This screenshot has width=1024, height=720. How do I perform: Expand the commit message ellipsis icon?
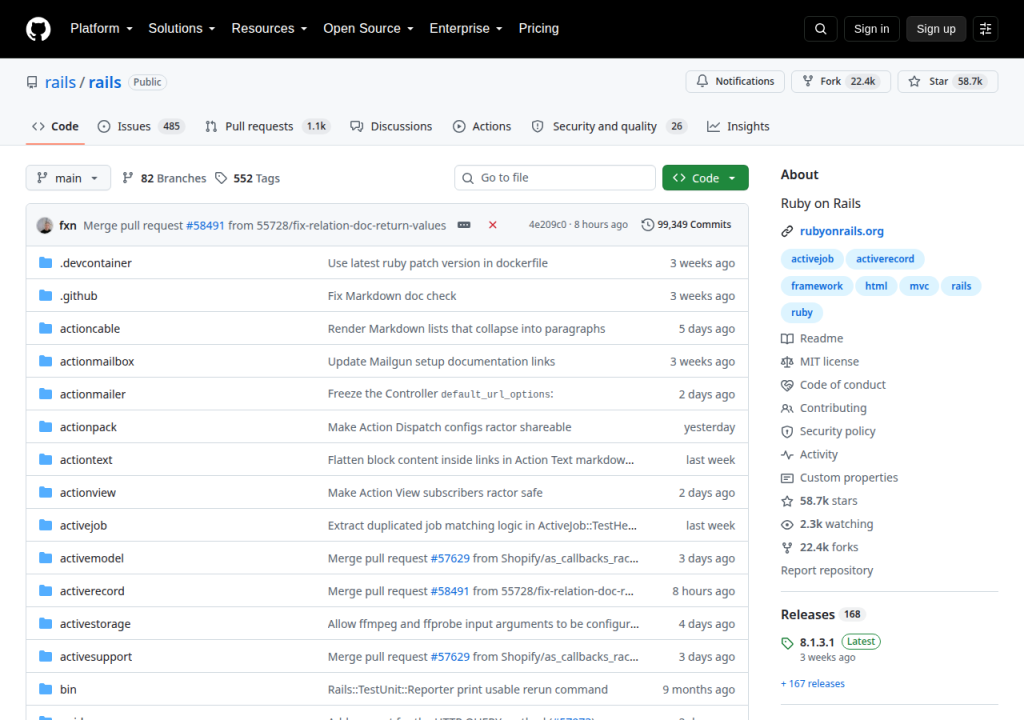point(464,225)
